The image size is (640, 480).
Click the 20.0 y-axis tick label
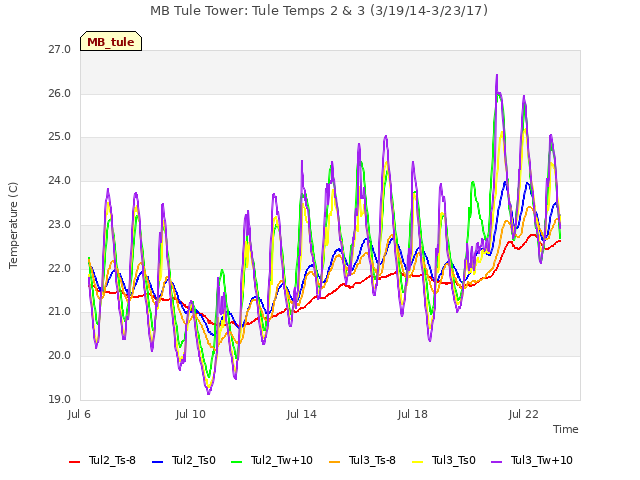pyautogui.click(x=60, y=355)
